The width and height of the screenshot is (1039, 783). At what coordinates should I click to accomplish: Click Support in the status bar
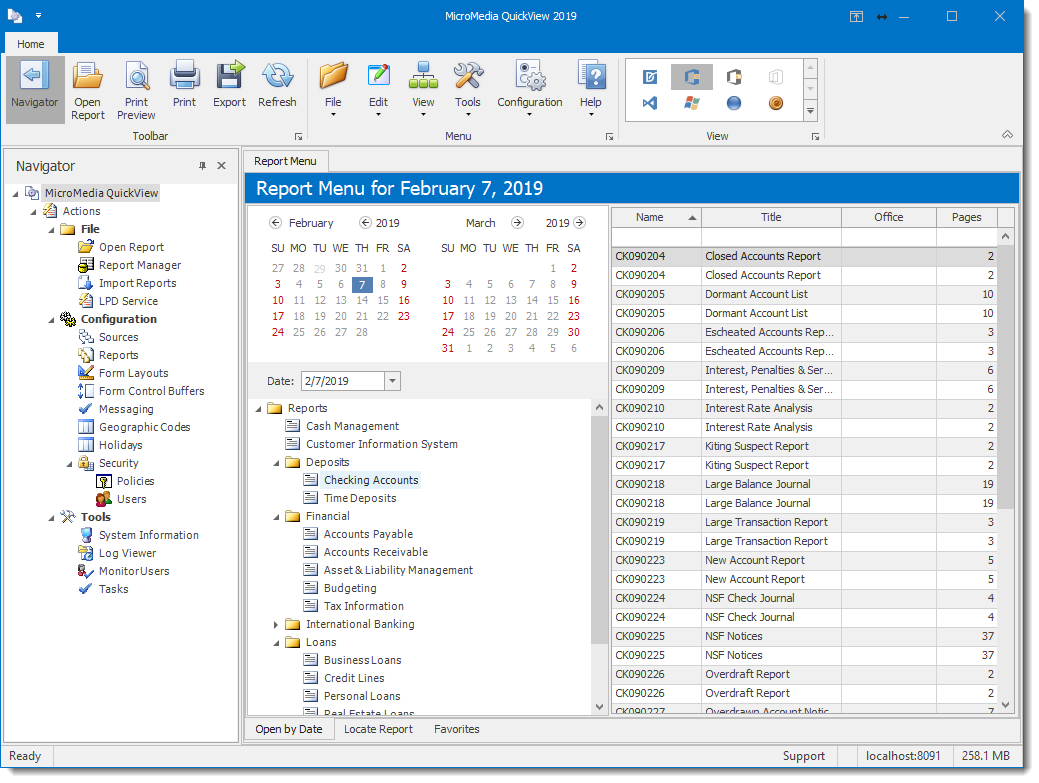803,757
